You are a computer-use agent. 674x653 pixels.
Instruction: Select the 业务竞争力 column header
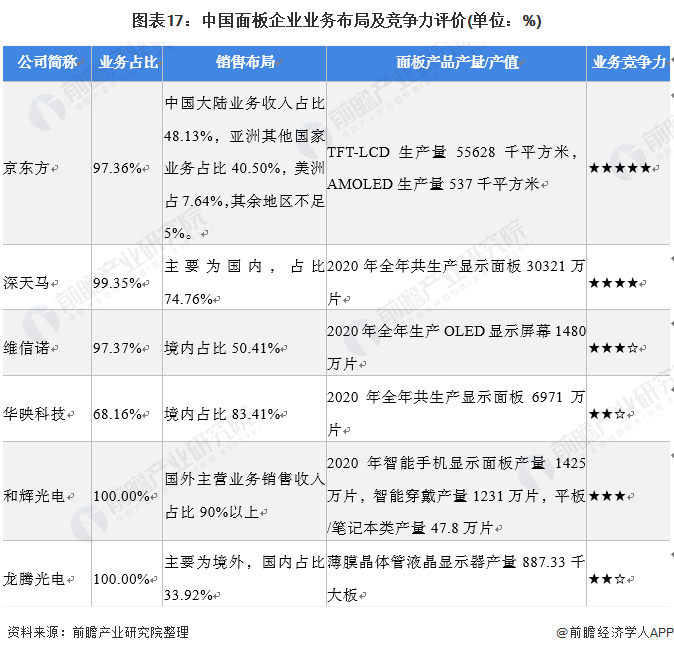pyautogui.click(x=628, y=63)
